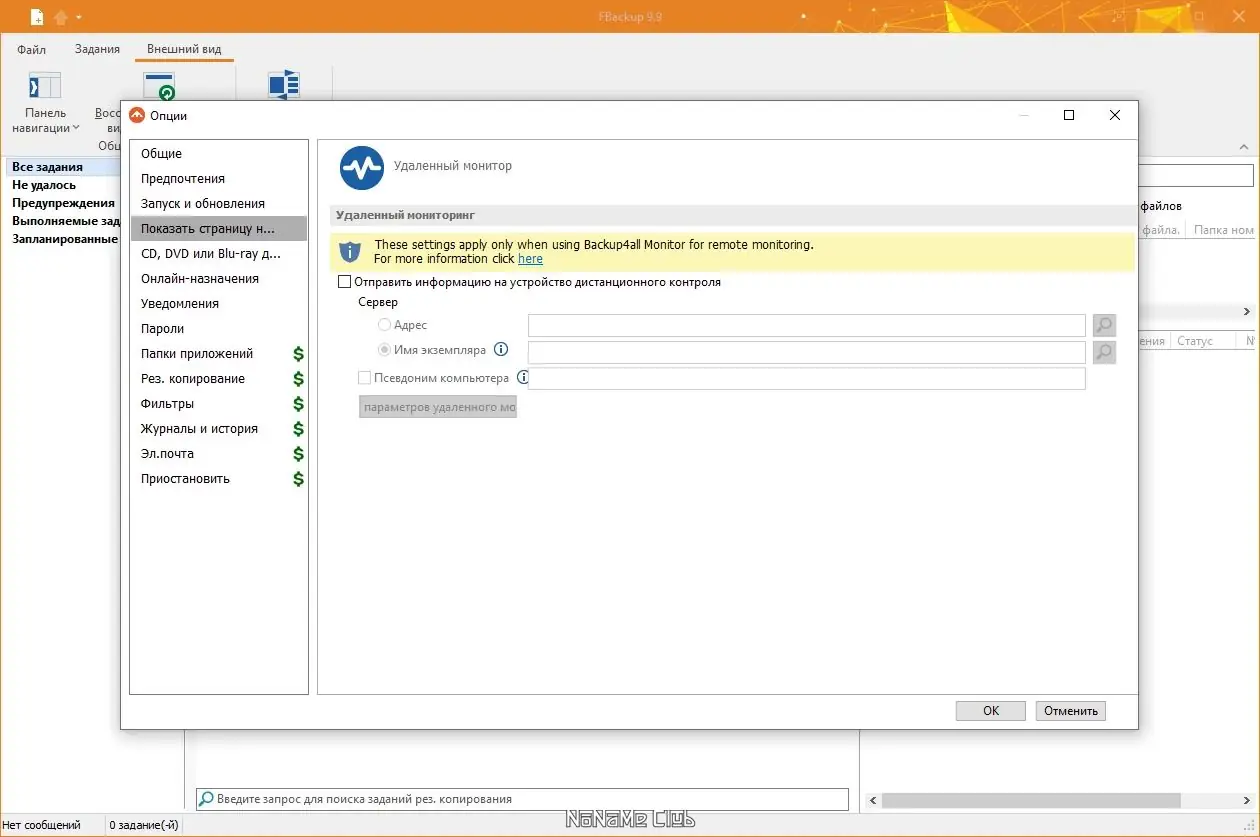Viewport: 1260px width, 837px height.
Task: Click new document icon in title bar
Action: click(x=37, y=17)
